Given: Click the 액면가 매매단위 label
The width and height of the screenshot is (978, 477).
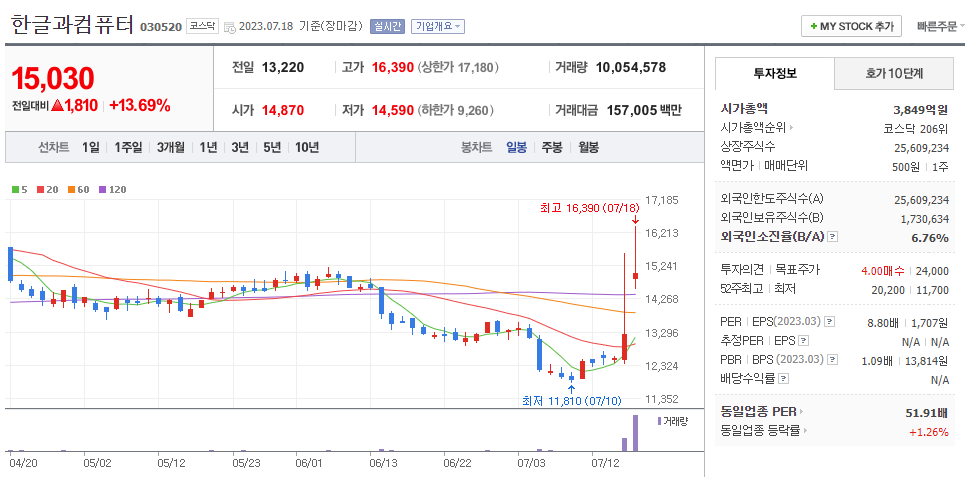Looking at the screenshot, I should (x=764, y=166).
